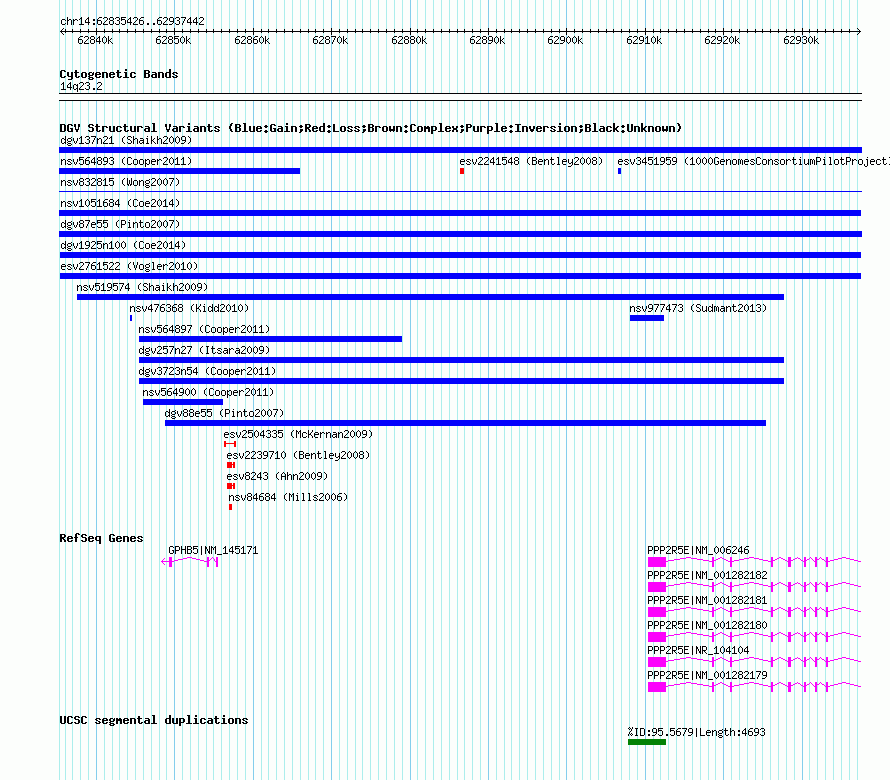
Task: Open the PPP2R5E|NR_104104 transcript label
Action: click(698, 651)
